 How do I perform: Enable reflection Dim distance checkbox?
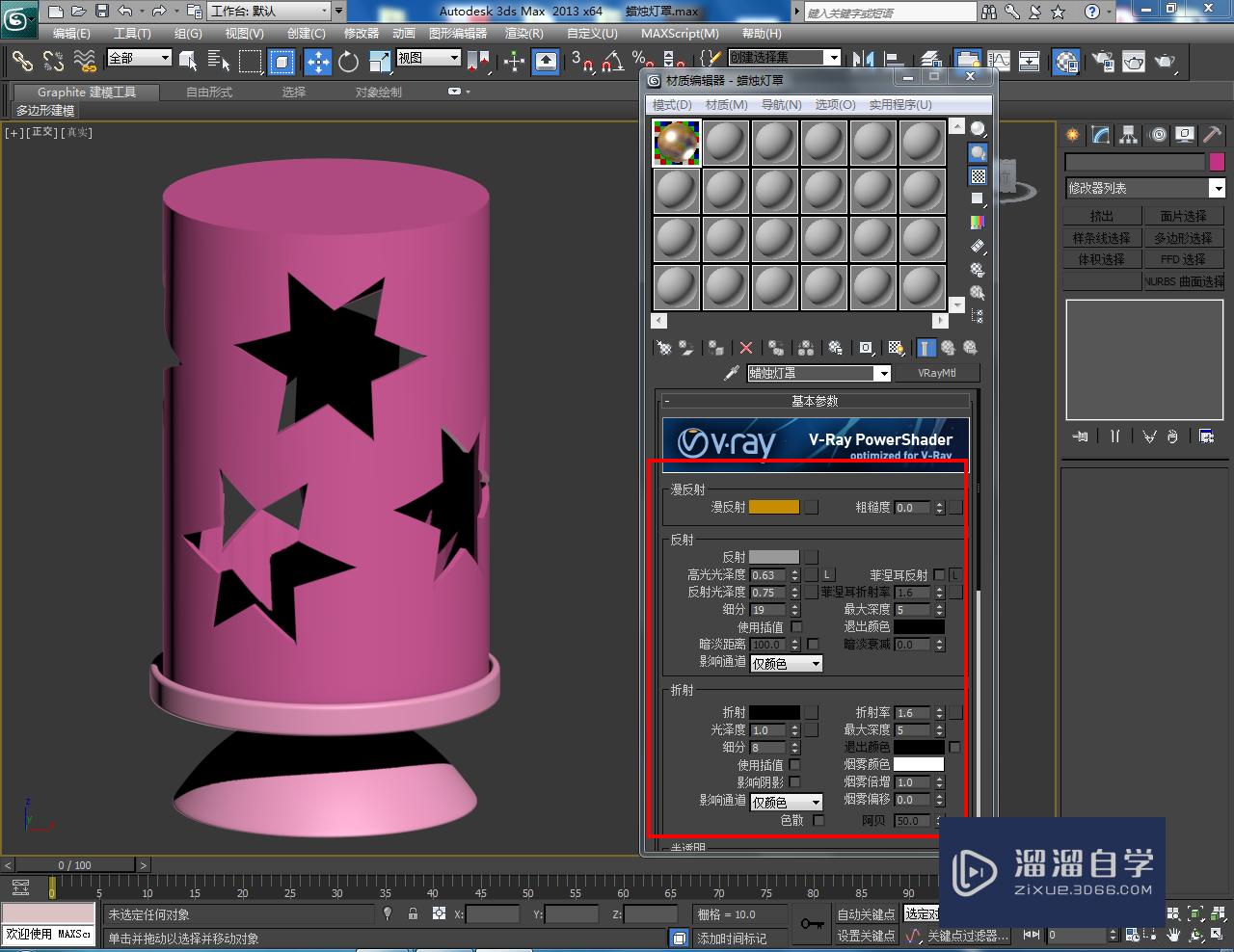point(812,645)
